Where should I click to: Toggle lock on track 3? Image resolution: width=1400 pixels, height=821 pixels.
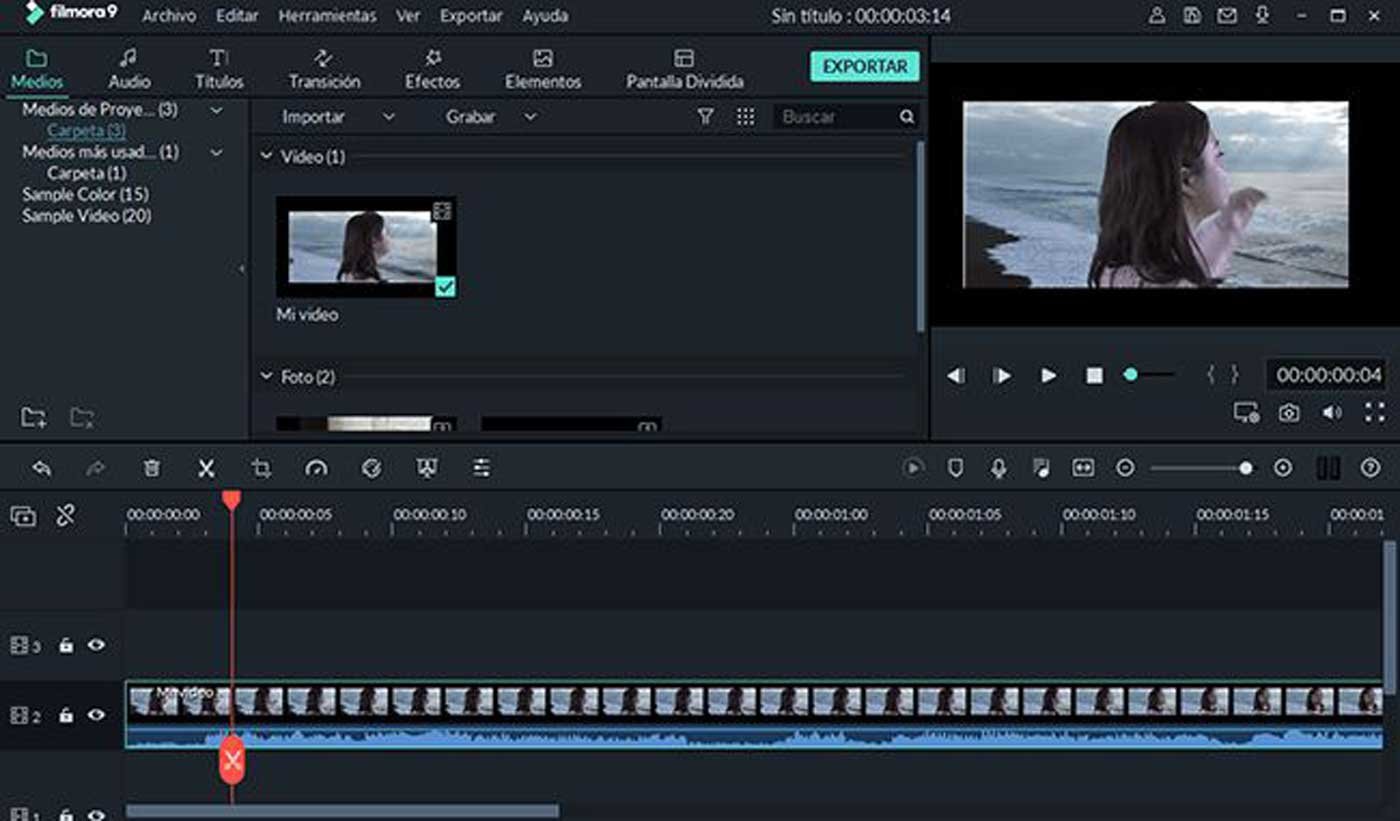click(x=66, y=646)
